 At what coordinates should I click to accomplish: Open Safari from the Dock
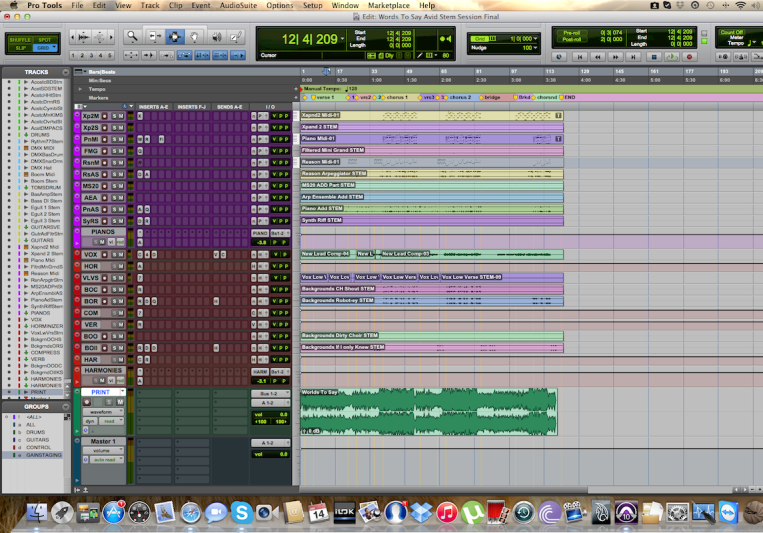[190, 513]
